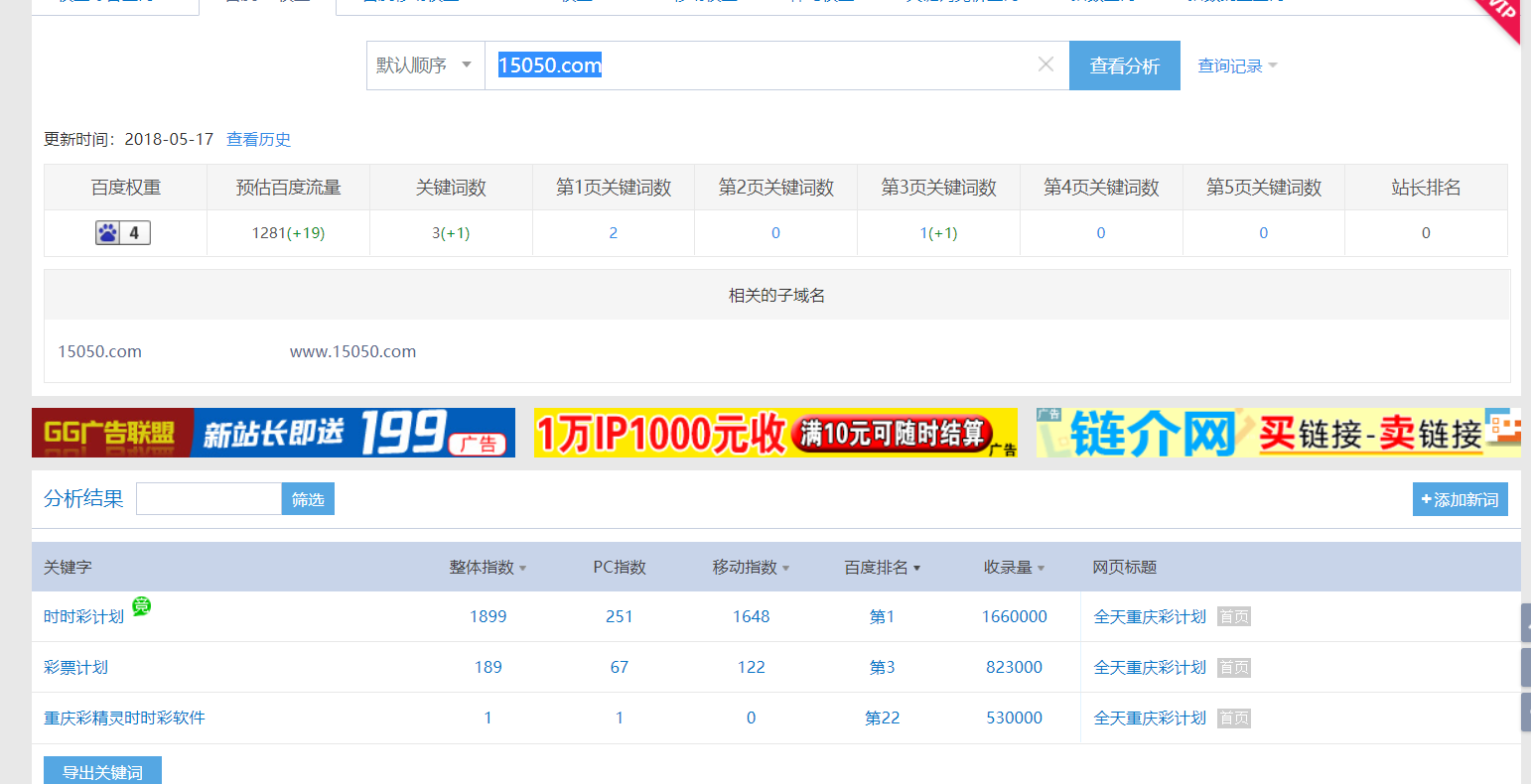Open the 查看历史 link
Viewport: 1531px width, 784px height.
[x=258, y=140]
